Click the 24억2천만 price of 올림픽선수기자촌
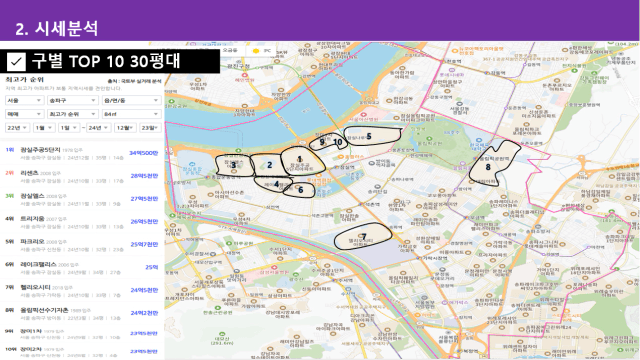This screenshot has width=640, height=360. 144,313
